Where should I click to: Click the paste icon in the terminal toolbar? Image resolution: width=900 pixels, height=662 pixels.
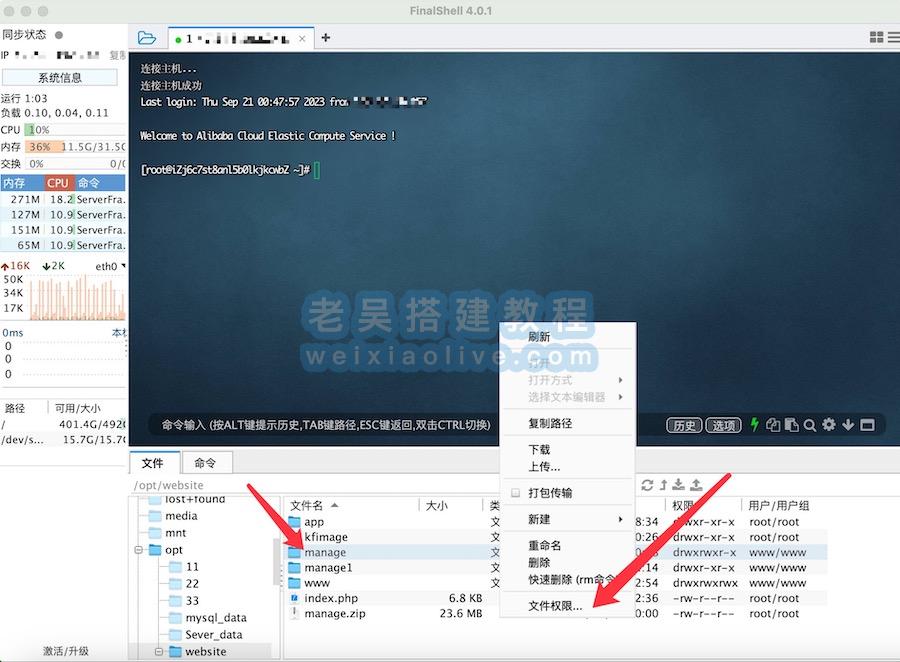click(792, 424)
